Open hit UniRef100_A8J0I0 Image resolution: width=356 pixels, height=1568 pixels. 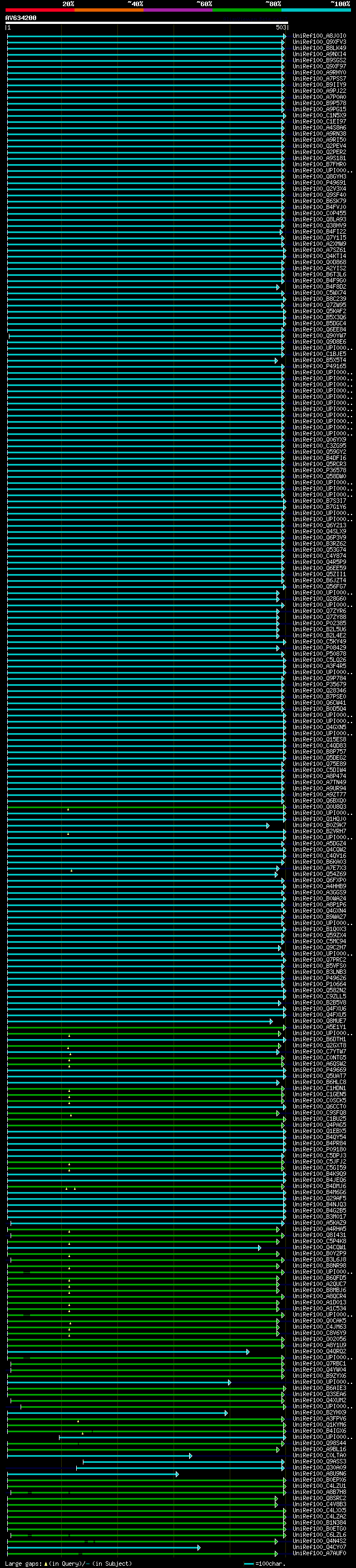coord(319,36)
